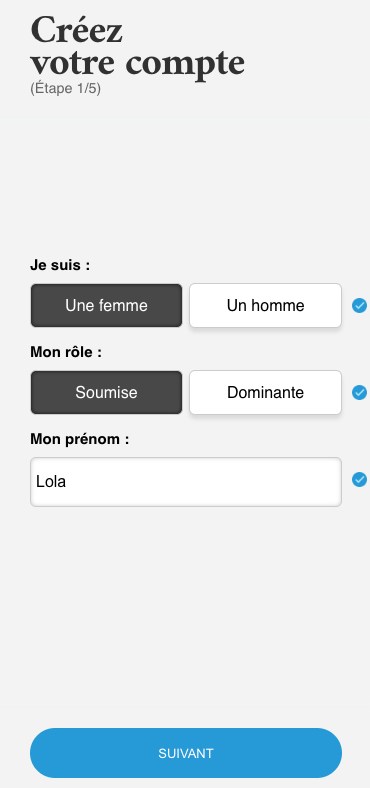Image resolution: width=370 pixels, height=788 pixels.
Task: Click the blue checkmark beside gender options
Action: tap(359, 306)
